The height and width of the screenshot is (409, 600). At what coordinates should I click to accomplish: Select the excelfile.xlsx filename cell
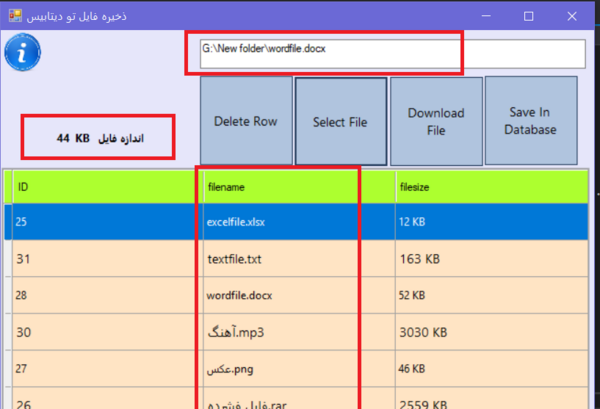point(299,222)
